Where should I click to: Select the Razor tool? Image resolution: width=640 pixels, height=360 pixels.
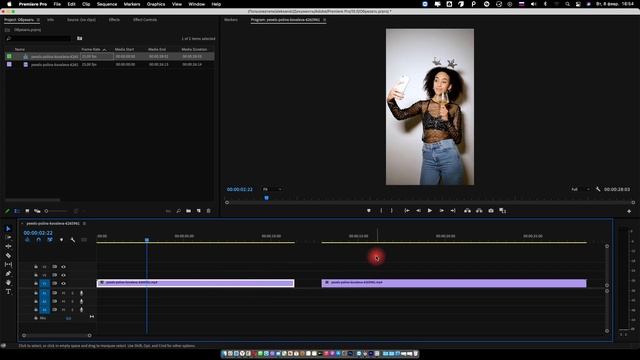tap(8, 256)
